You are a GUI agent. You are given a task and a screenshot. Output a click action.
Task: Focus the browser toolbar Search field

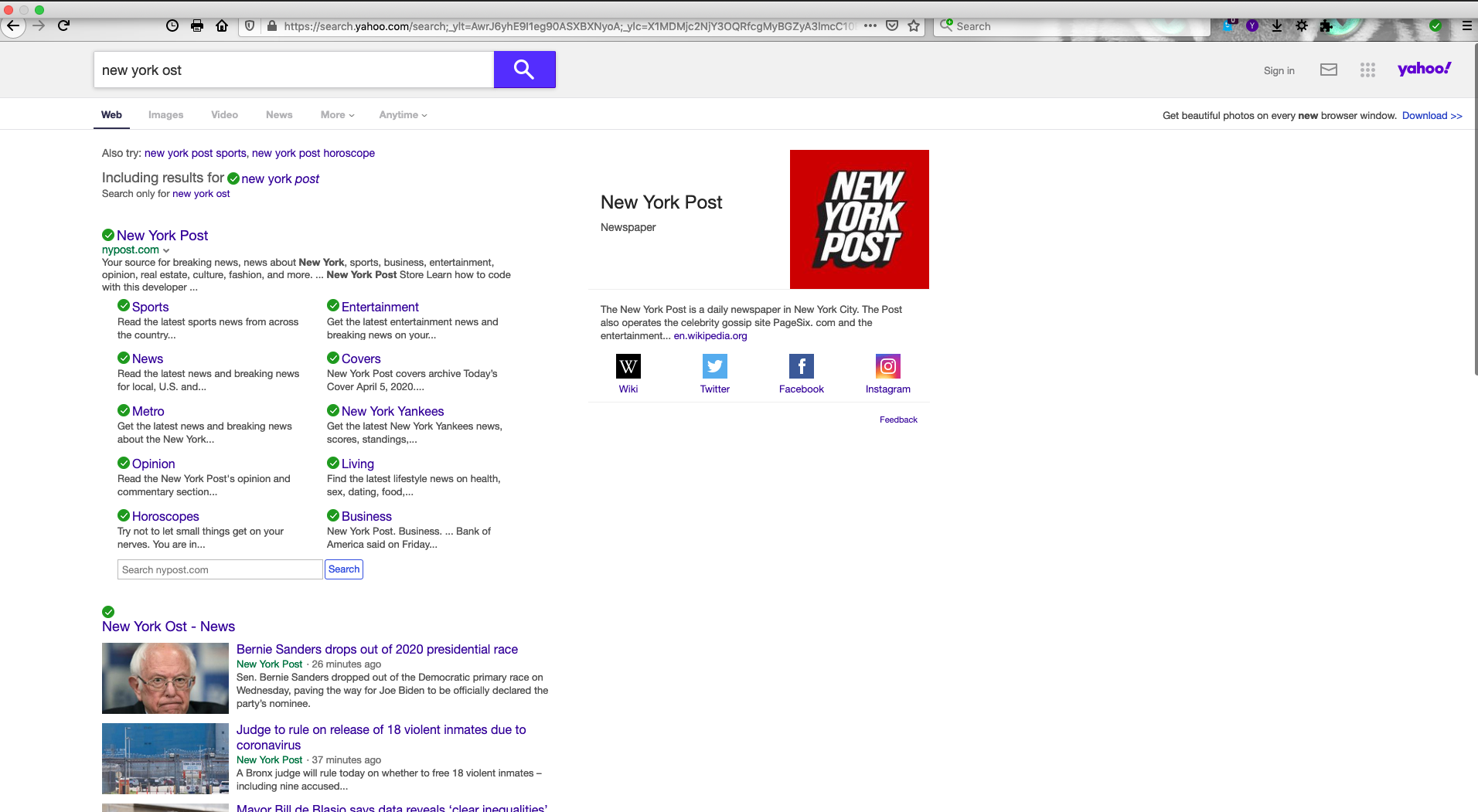click(1073, 25)
